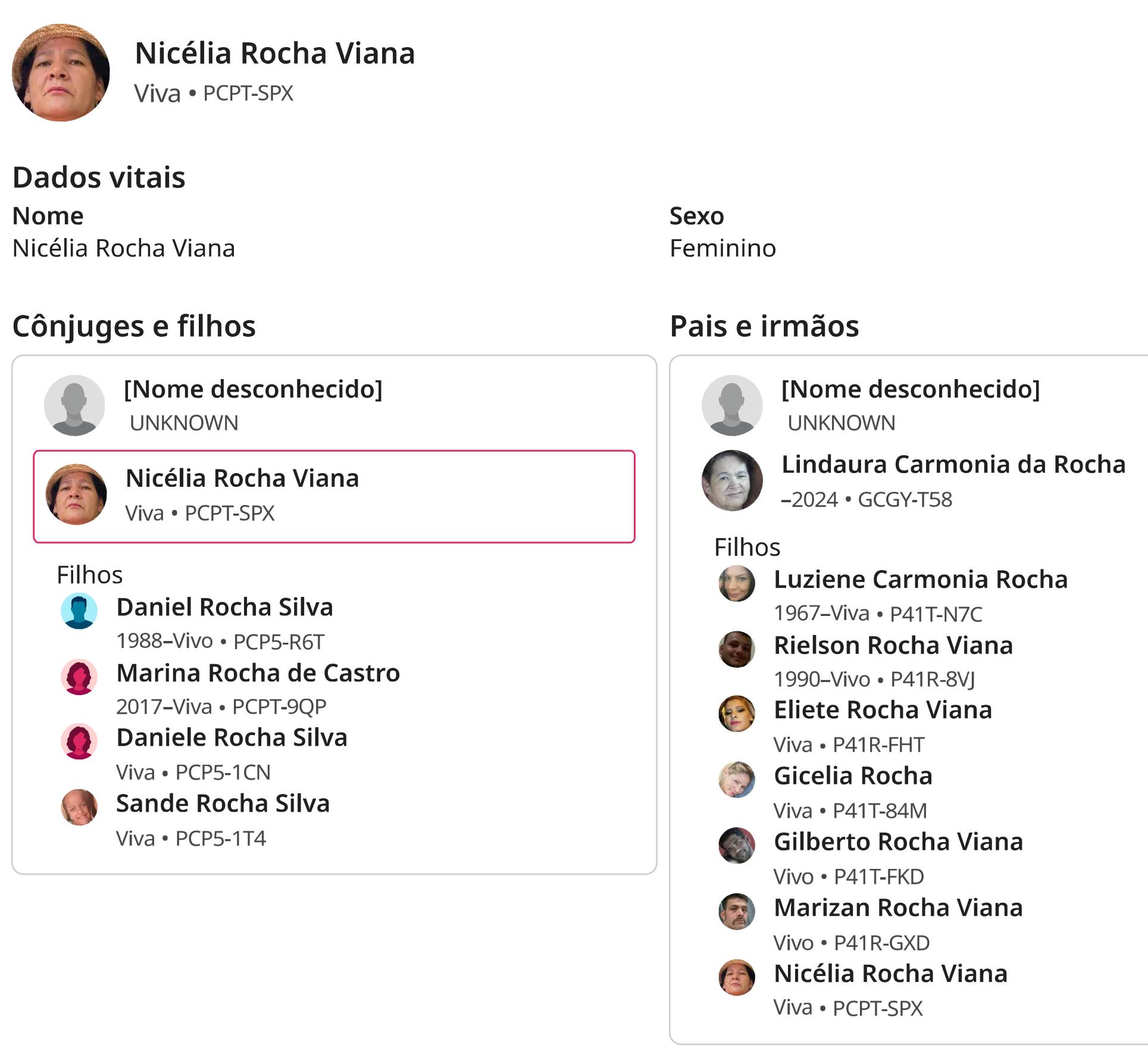Viewport: 1148px width, 1051px height.
Task: Click Marina Rocha de Castro's pink avatar
Action: coord(79,677)
